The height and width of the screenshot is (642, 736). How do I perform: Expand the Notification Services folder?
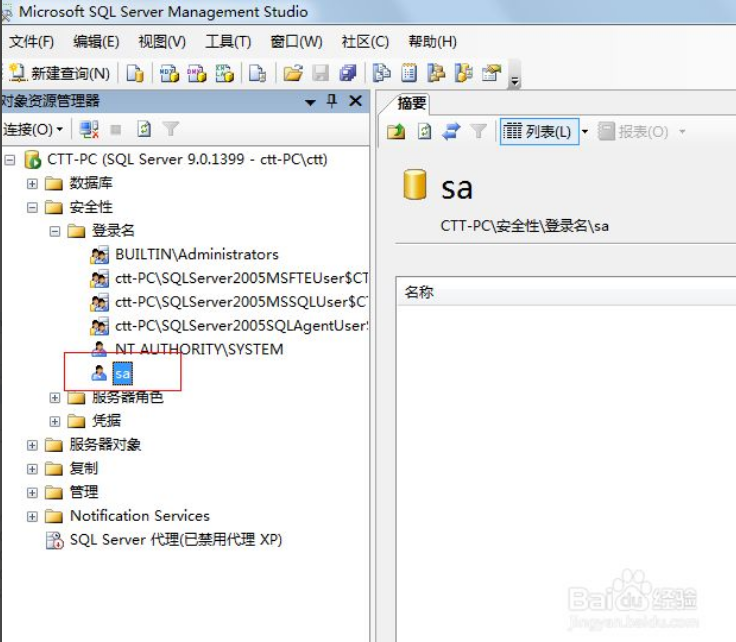tap(32, 517)
